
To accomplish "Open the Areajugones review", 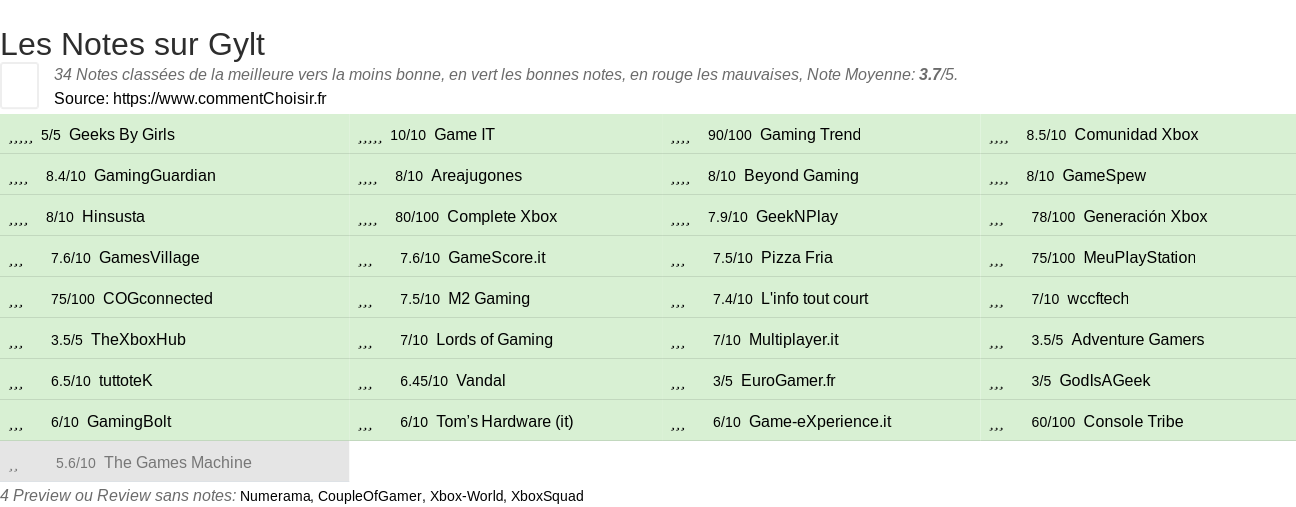I will click(x=476, y=175).
